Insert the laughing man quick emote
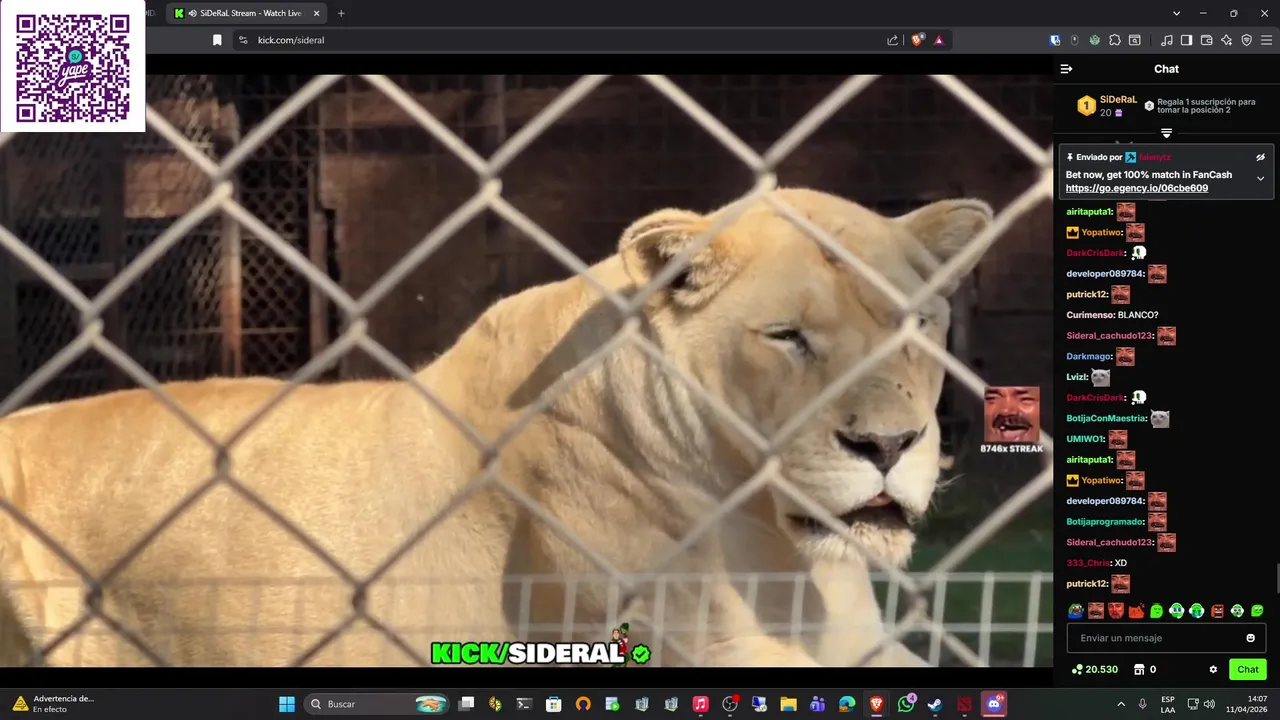 1096,611
